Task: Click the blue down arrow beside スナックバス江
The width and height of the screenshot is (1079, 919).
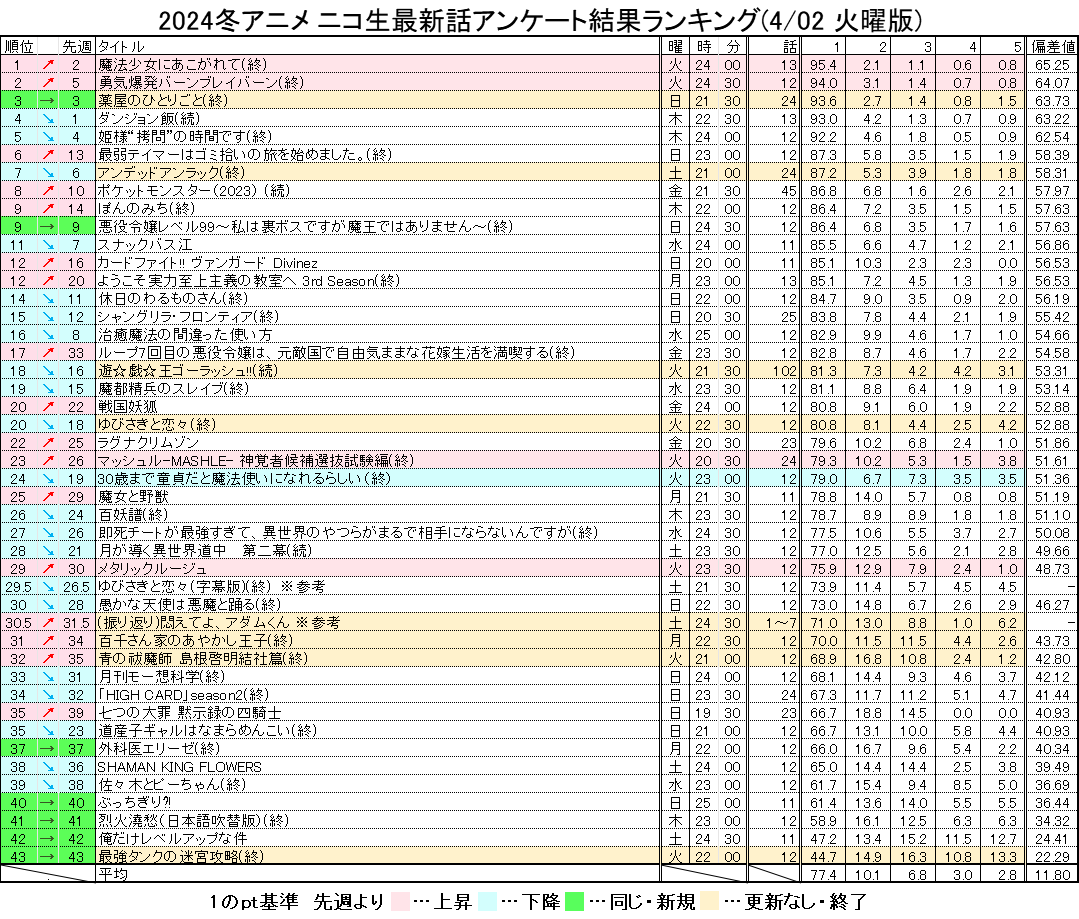Action: (x=48, y=245)
